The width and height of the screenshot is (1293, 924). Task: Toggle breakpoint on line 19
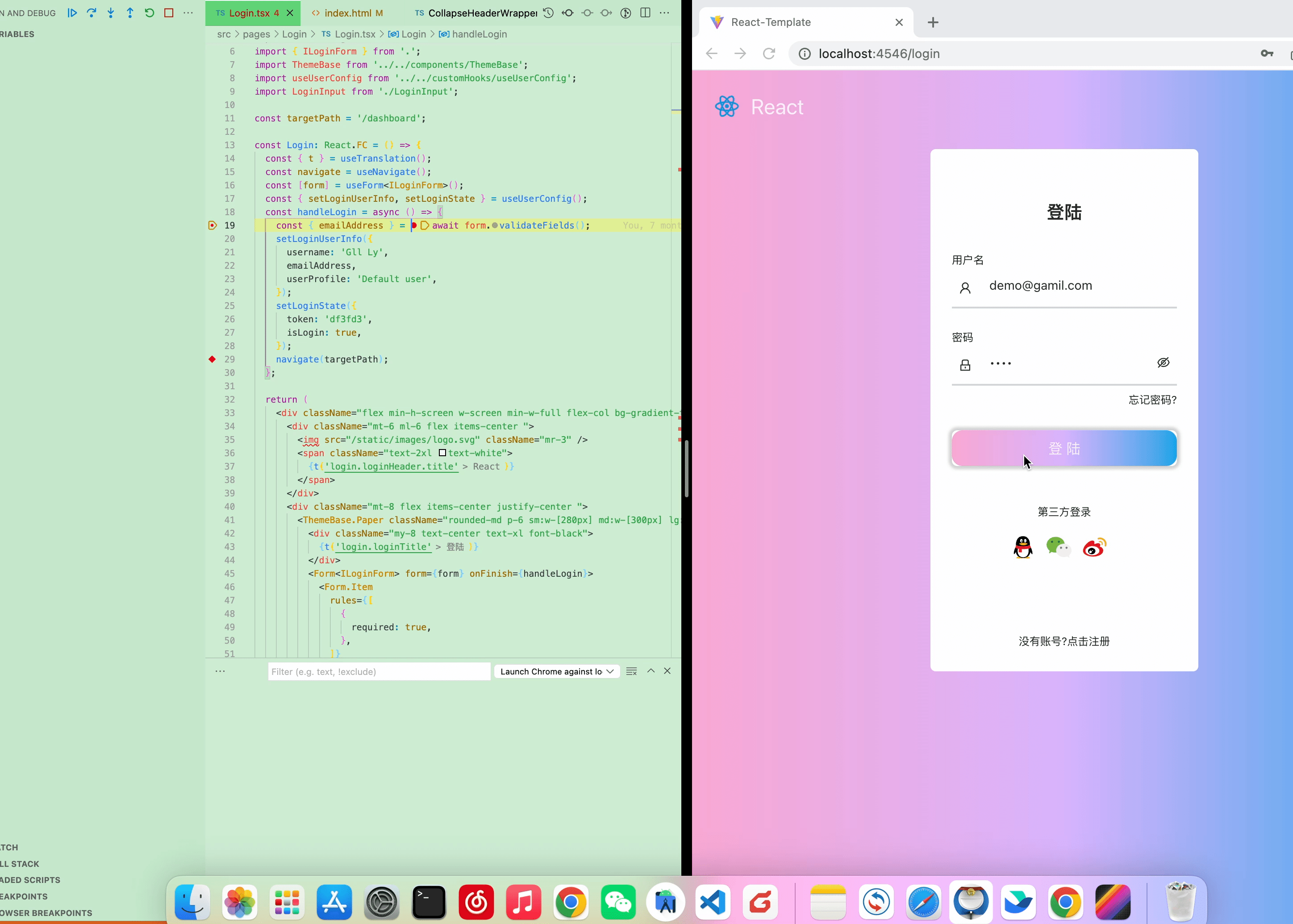click(212, 225)
